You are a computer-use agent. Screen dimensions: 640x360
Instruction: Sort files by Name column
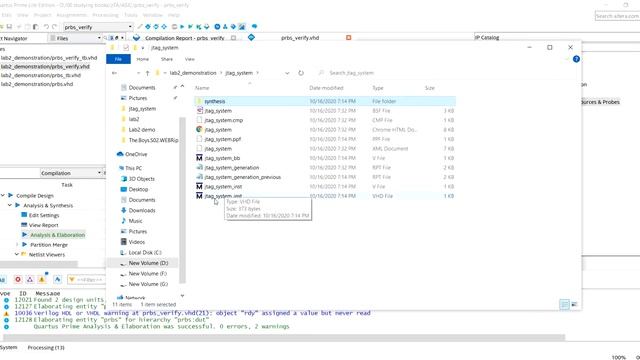[202, 88]
